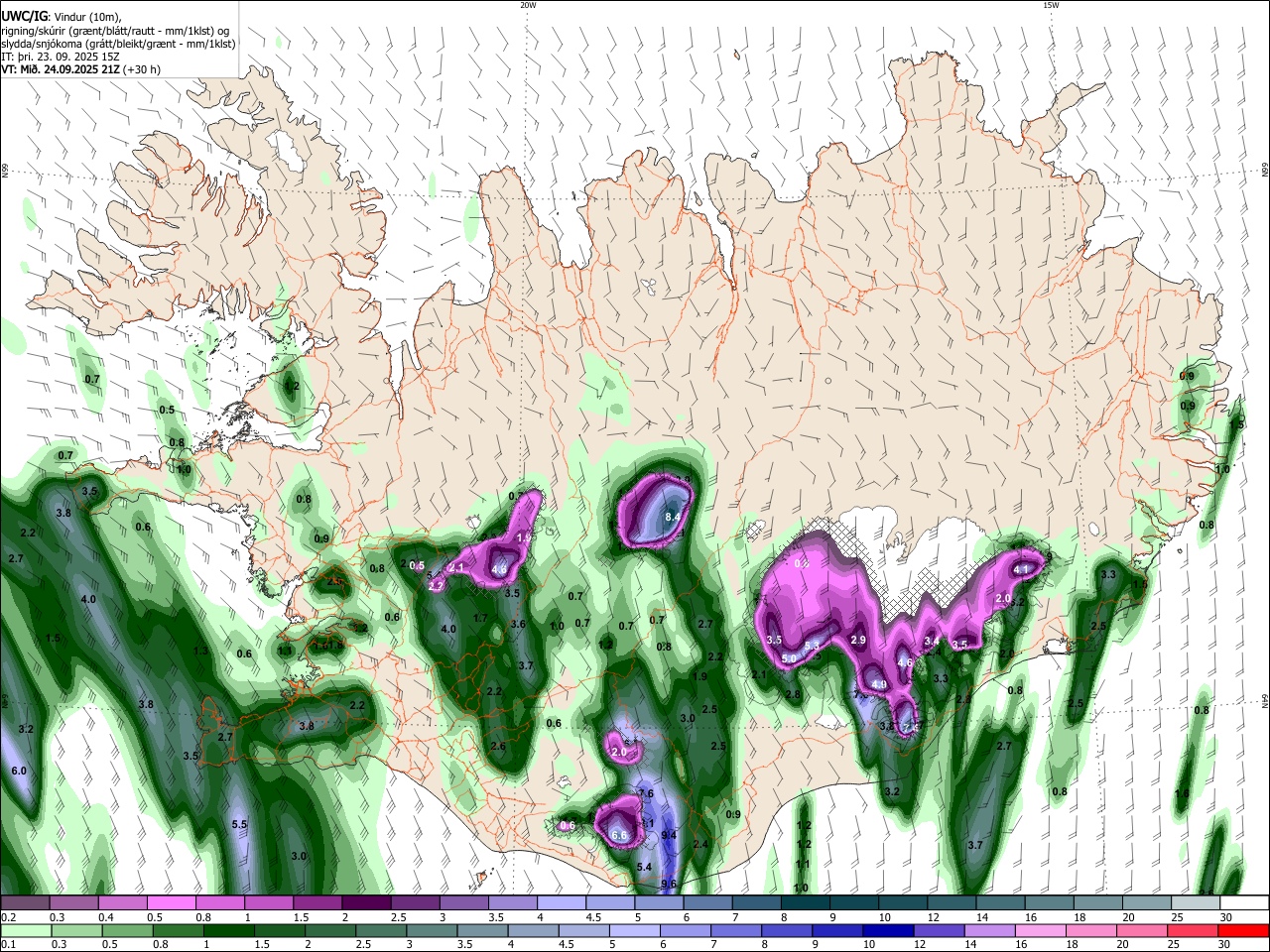Viewport: 1270px width, 952px height.
Task: Click the 4.6 value in the magenta snow area
Action: coord(905,661)
